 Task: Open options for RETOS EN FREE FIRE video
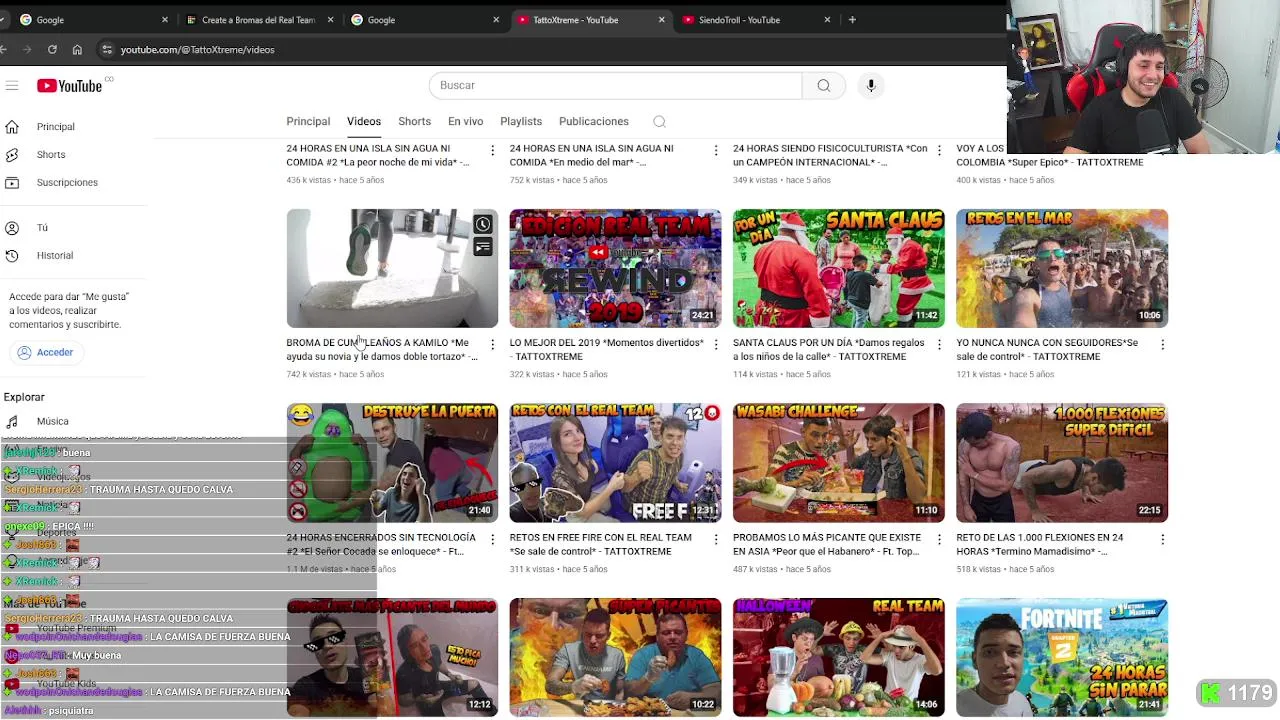click(x=715, y=539)
